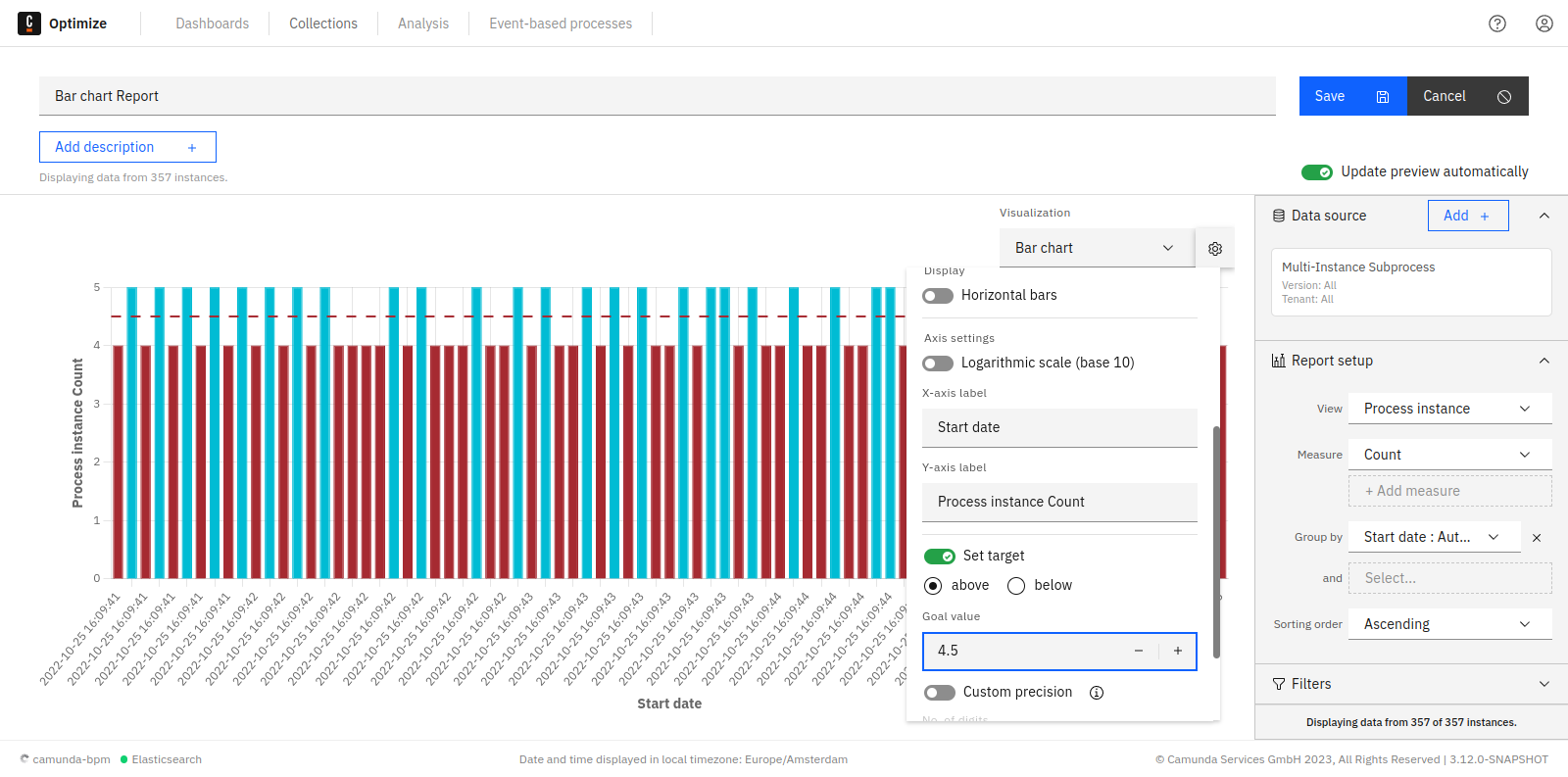This screenshot has width=1568, height=777.
Task: Open the chart configuration gear icon
Action: click(1215, 249)
